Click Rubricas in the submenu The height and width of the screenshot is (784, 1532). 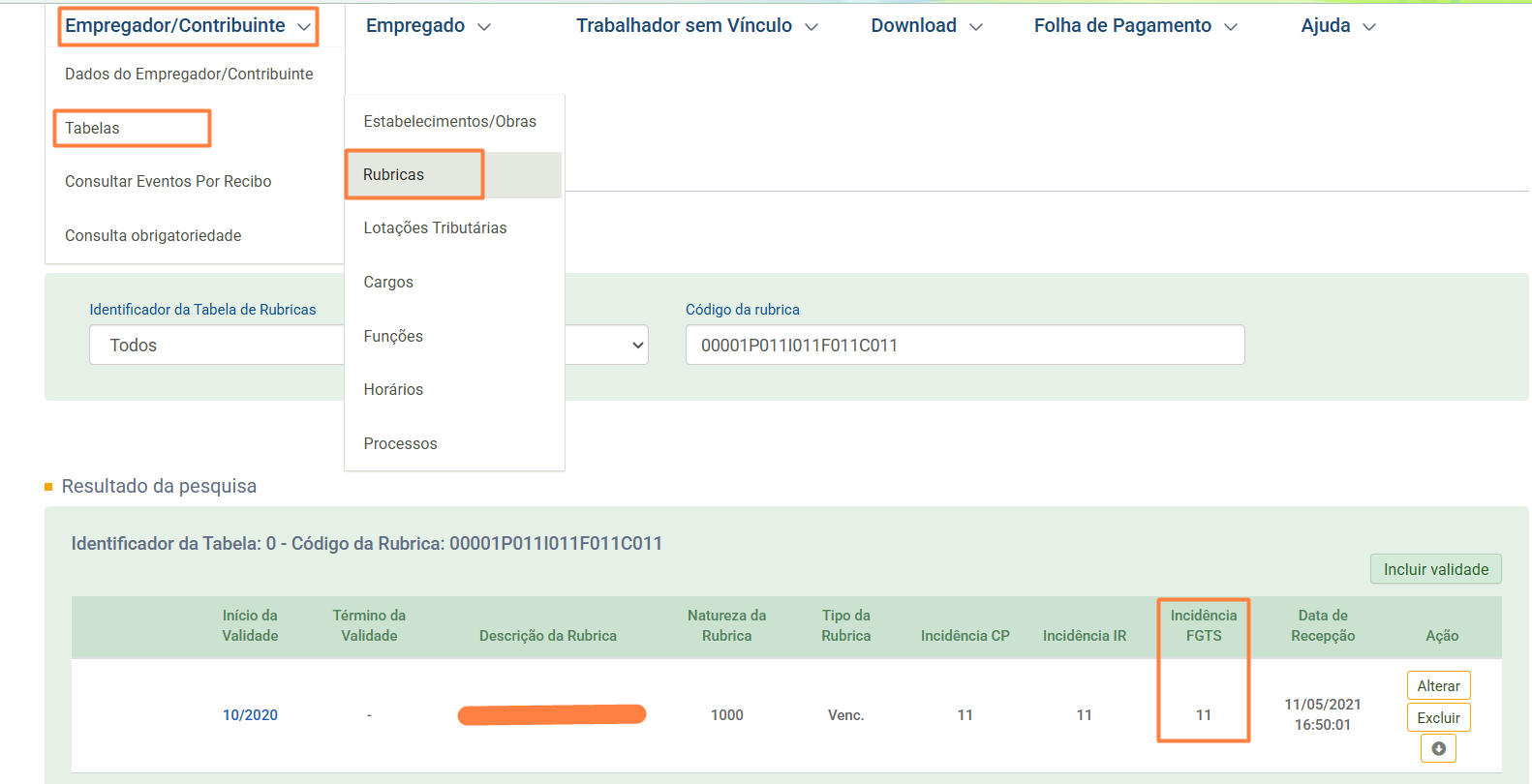click(x=394, y=174)
